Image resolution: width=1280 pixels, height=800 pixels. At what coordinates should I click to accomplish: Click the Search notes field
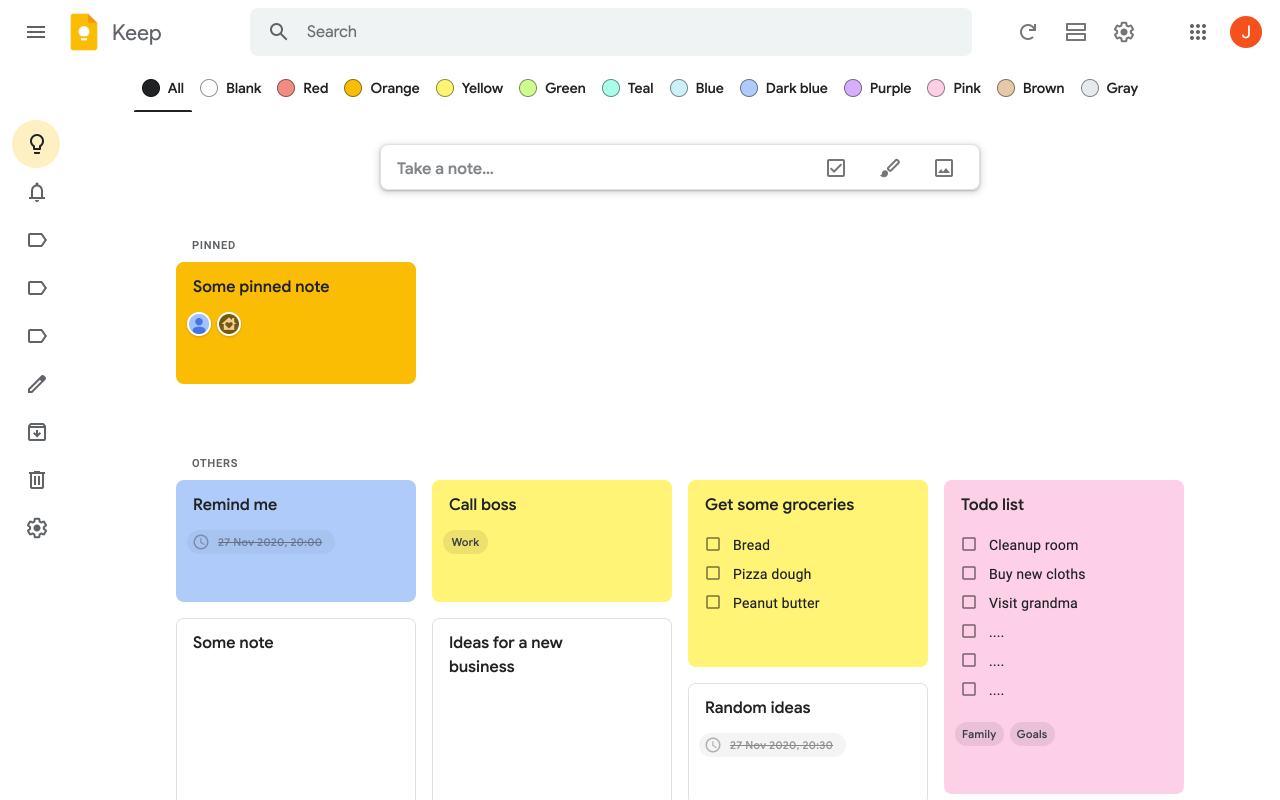[610, 31]
